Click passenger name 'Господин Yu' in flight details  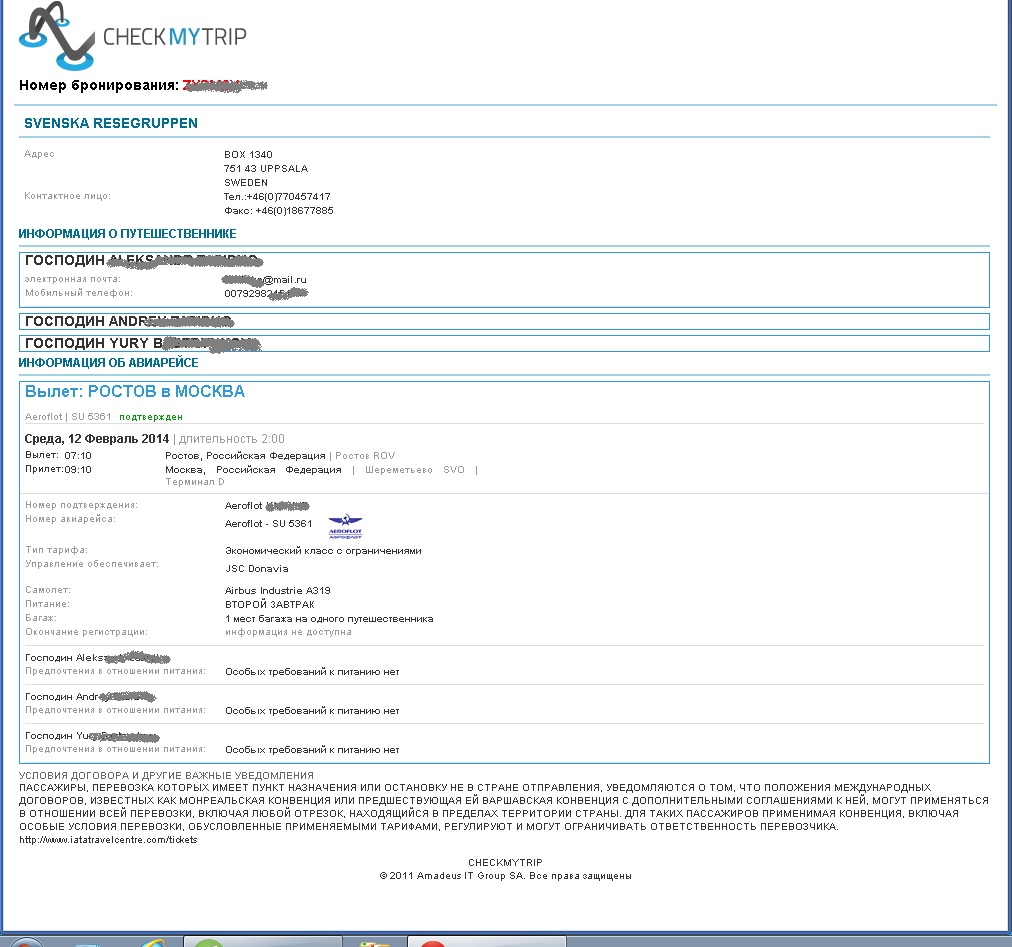[x=92, y=735]
